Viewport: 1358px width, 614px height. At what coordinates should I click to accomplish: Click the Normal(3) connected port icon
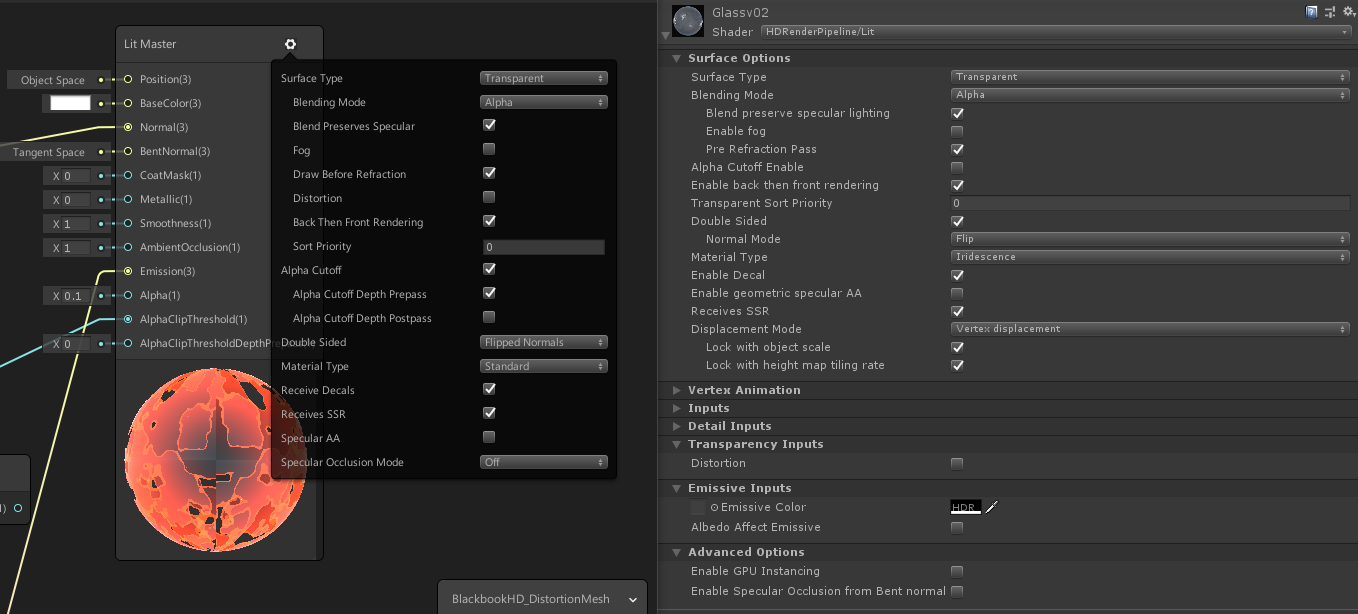pyautogui.click(x=128, y=127)
